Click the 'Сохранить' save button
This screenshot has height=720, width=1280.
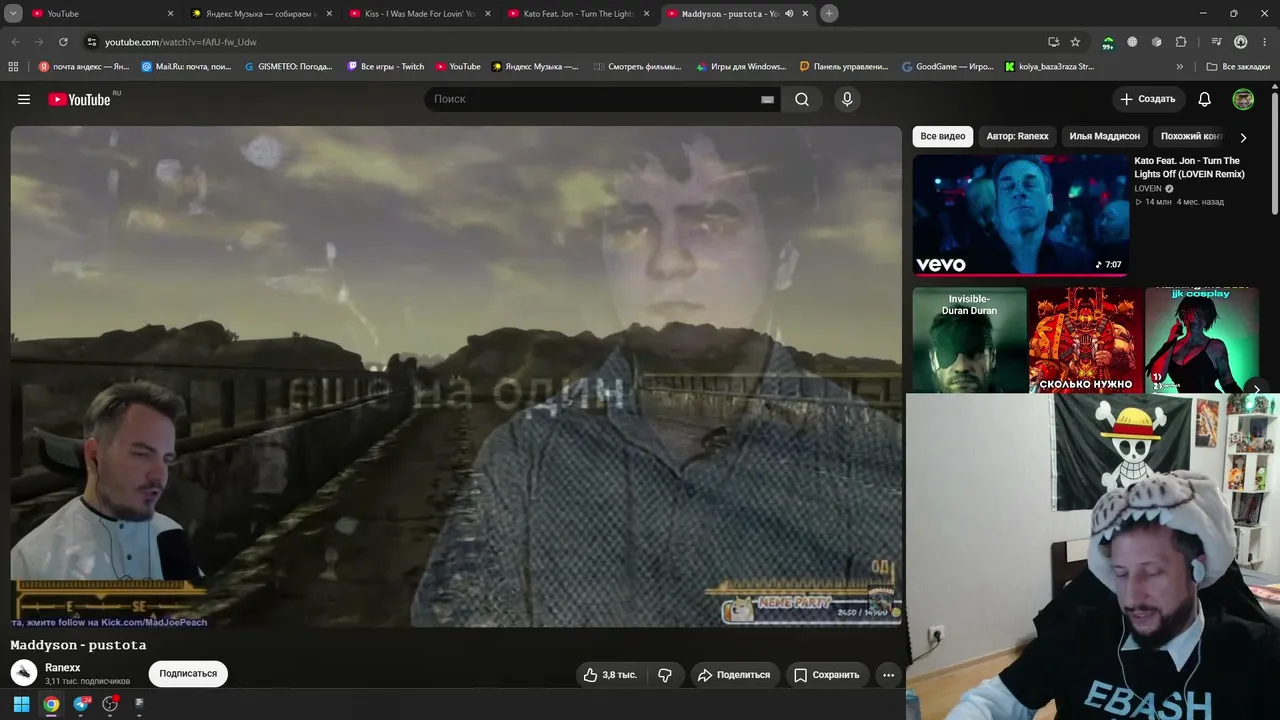pyautogui.click(x=827, y=675)
